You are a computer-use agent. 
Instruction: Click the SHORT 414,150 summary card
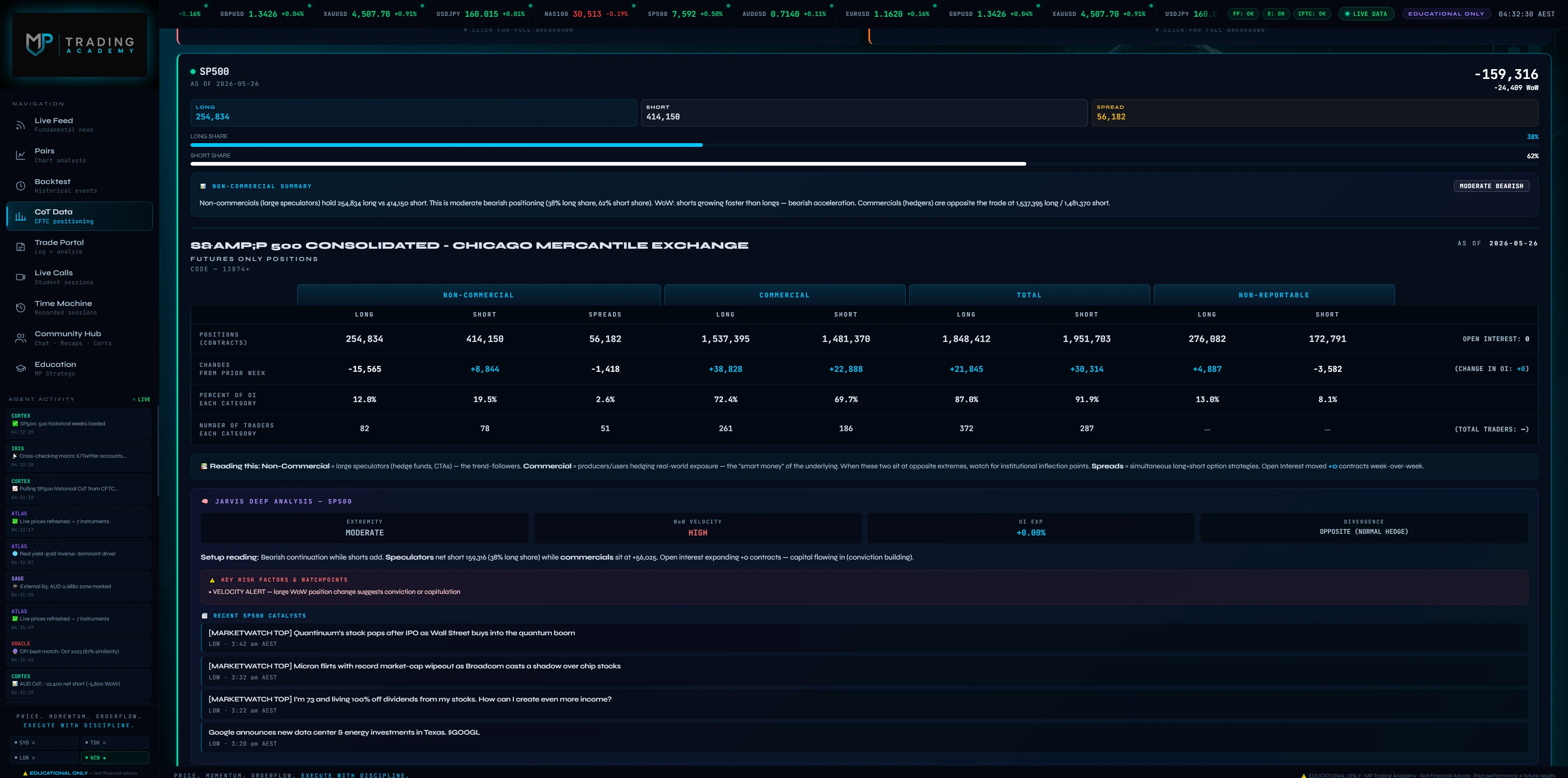pos(864,112)
